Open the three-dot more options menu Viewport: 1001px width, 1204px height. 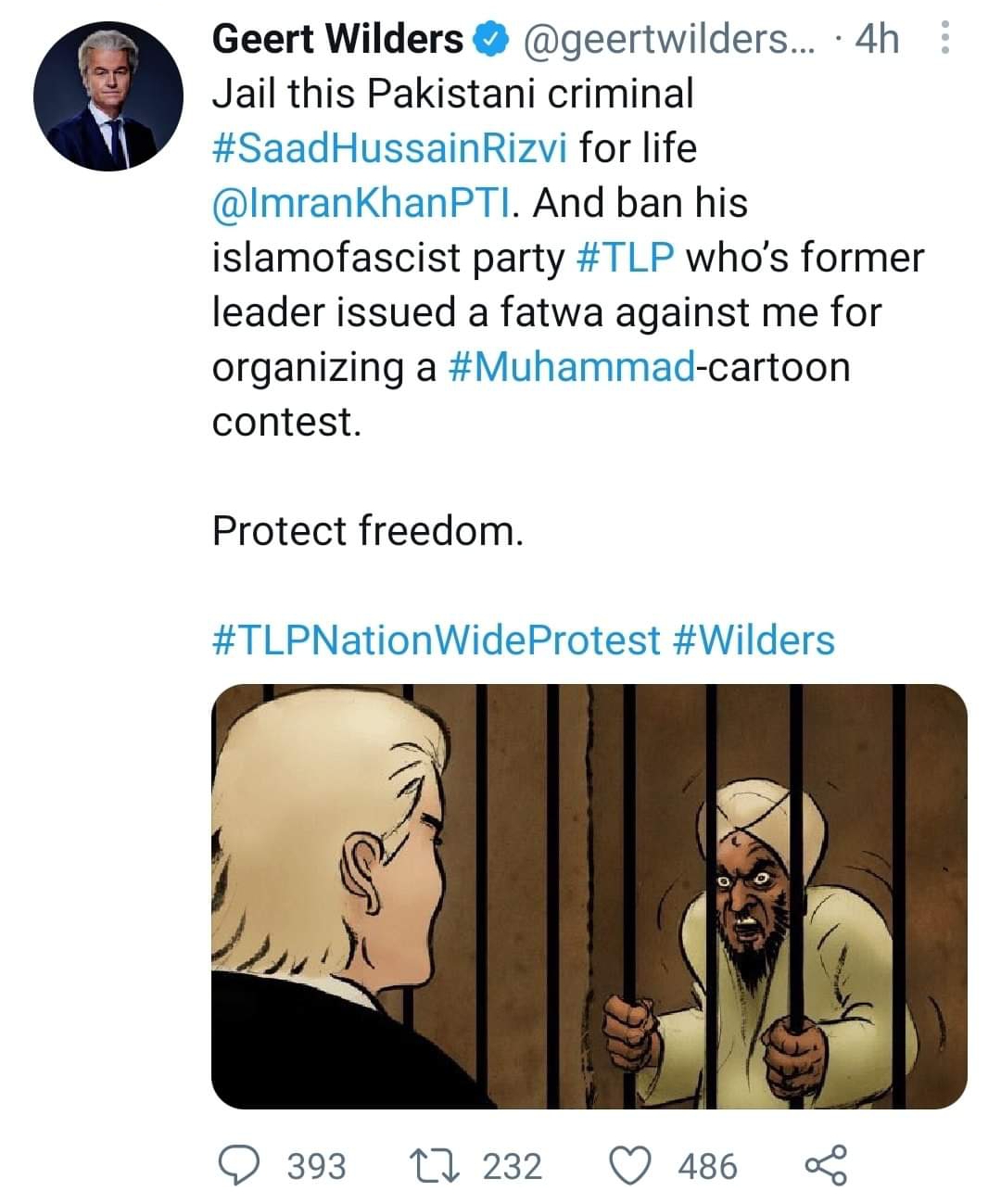(x=944, y=39)
